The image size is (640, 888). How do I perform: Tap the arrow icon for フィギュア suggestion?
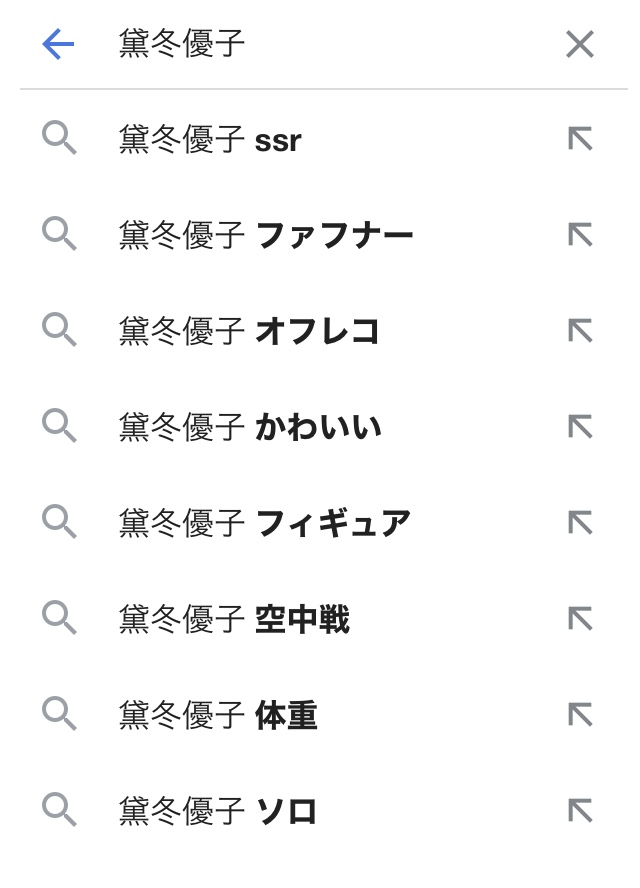pyautogui.click(x=580, y=523)
